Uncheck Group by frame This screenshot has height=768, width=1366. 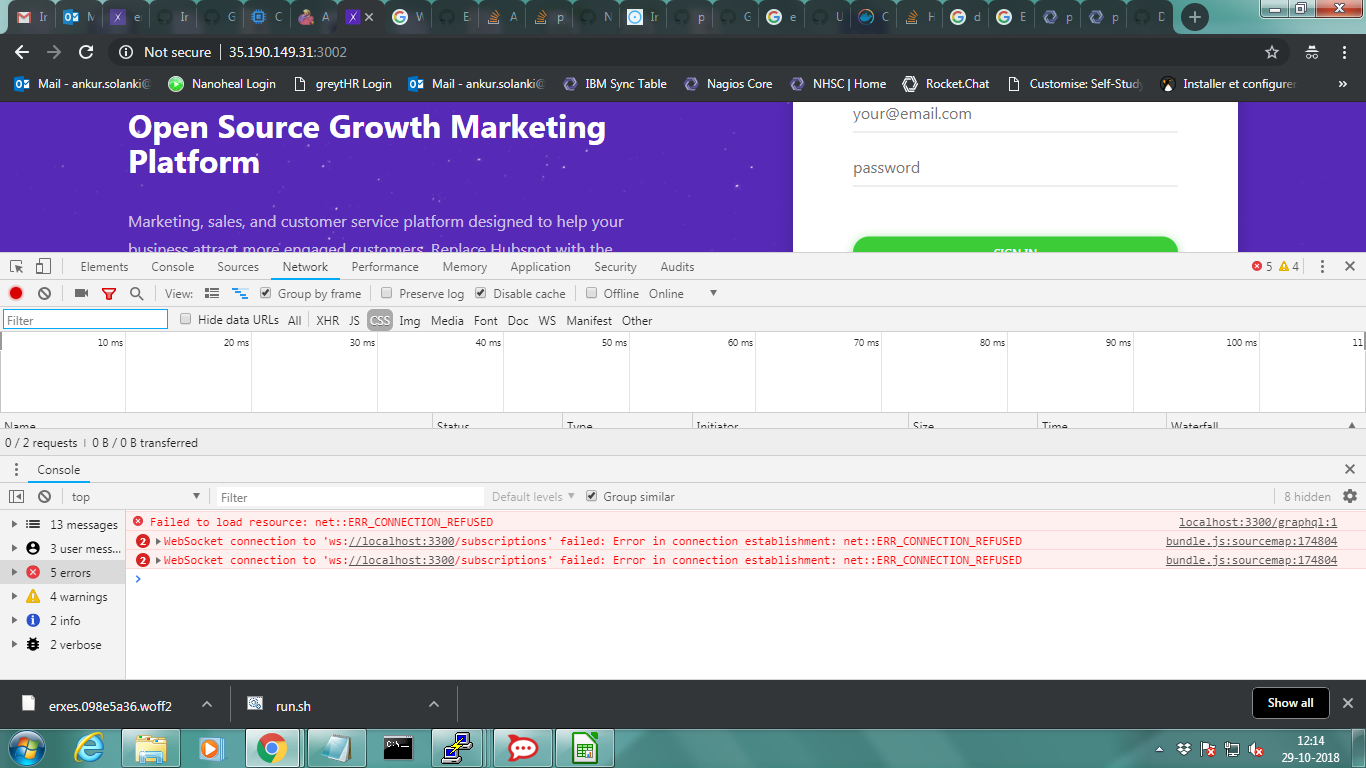[x=265, y=293]
